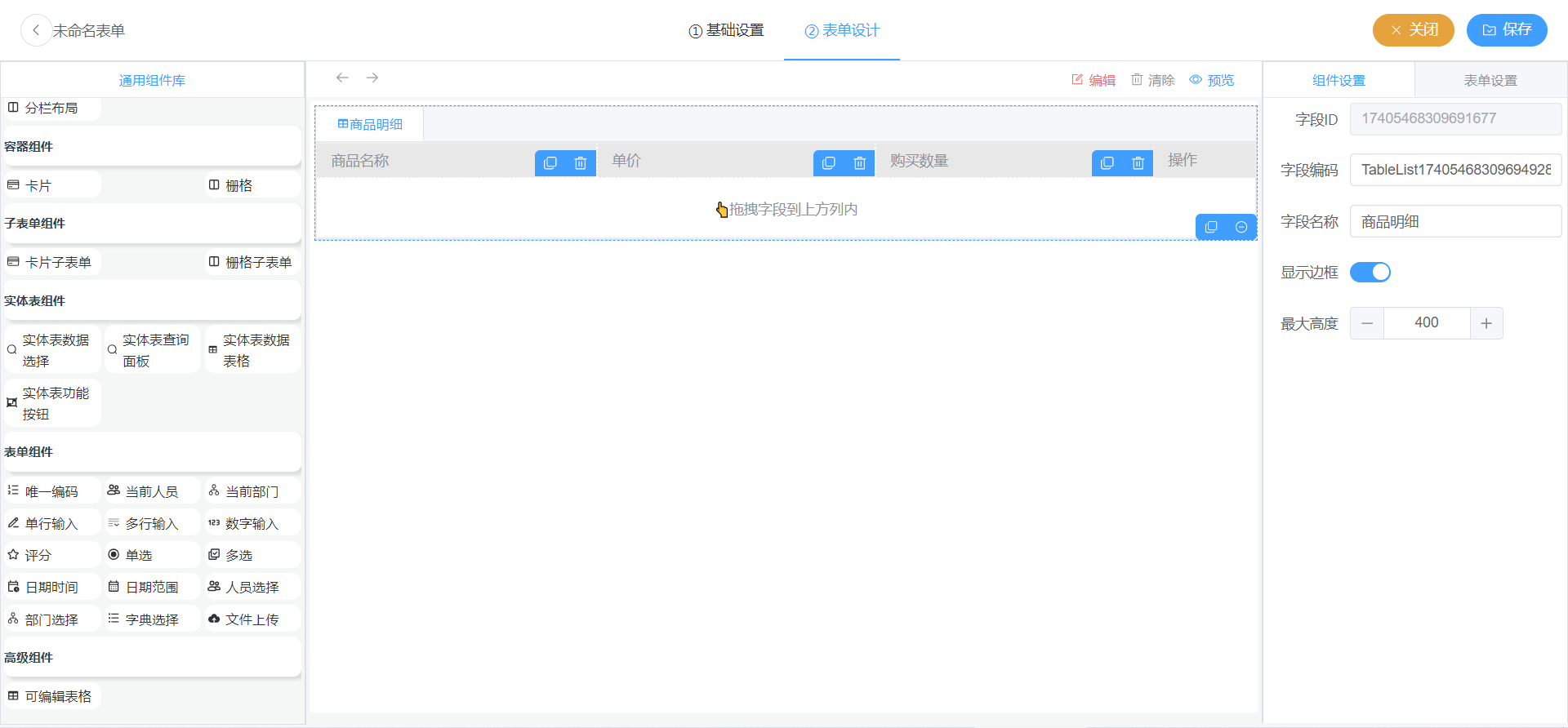Delete the 单价 column using trash icon
This screenshot has width=1568, height=728.
[x=859, y=163]
